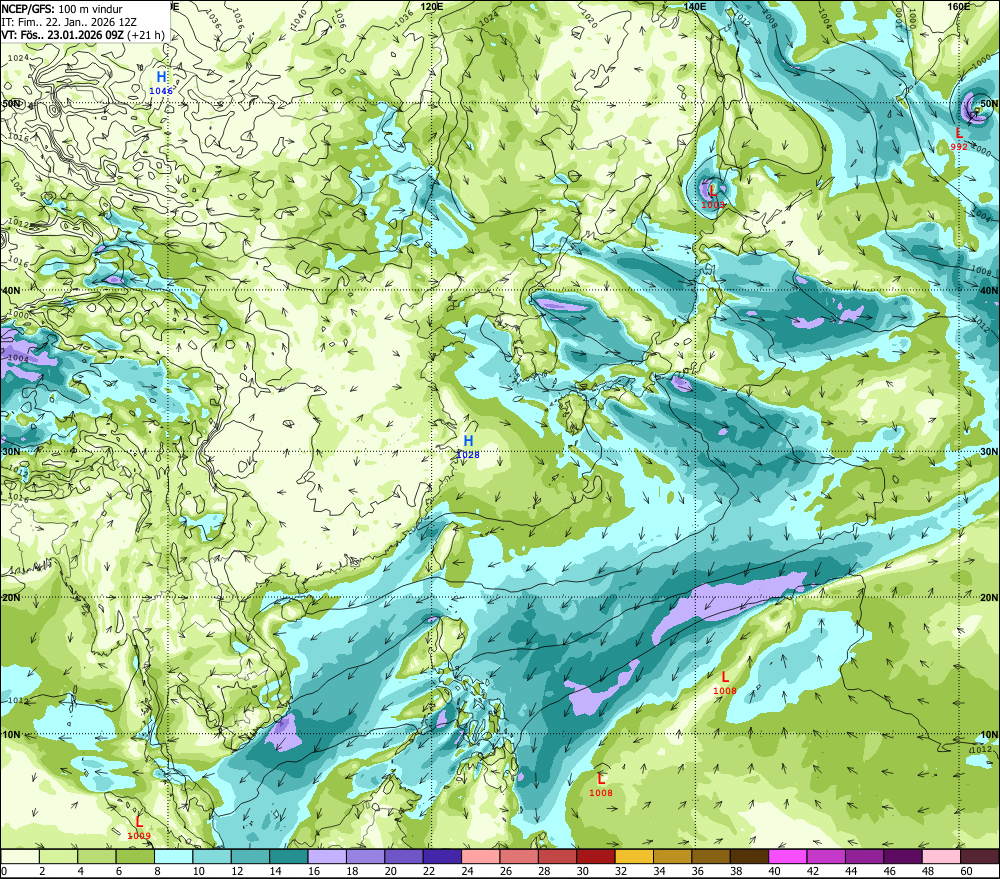This screenshot has height=879, width=1000.
Task: Select the dark red 30–32 legend swatch
Action: pos(596,856)
